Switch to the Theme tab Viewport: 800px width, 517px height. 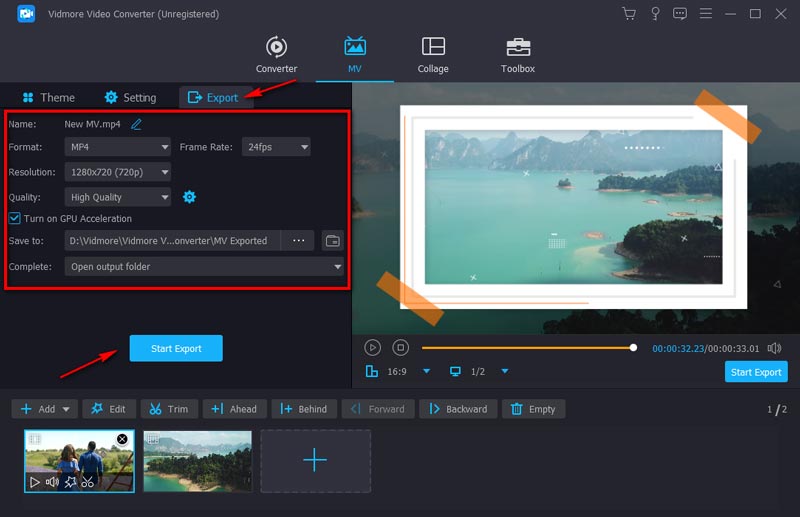(x=48, y=97)
